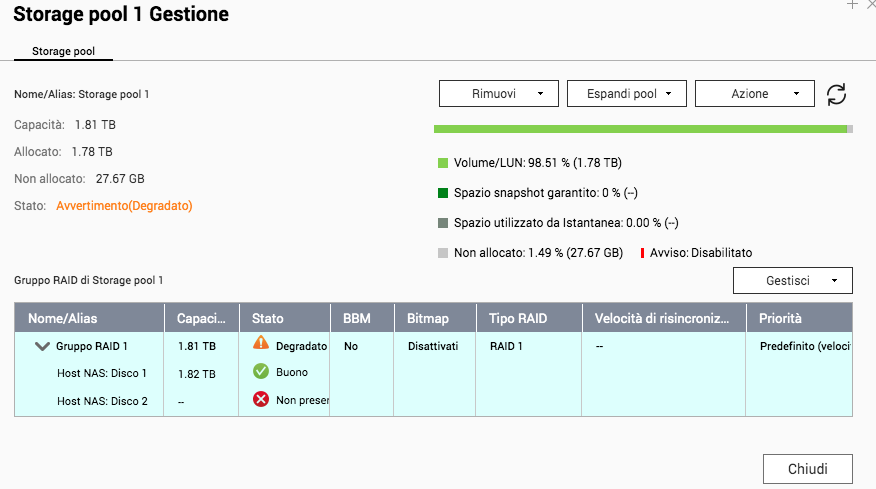The height and width of the screenshot is (489, 876).
Task: Select the Storage pool tab
Action: click(64, 51)
